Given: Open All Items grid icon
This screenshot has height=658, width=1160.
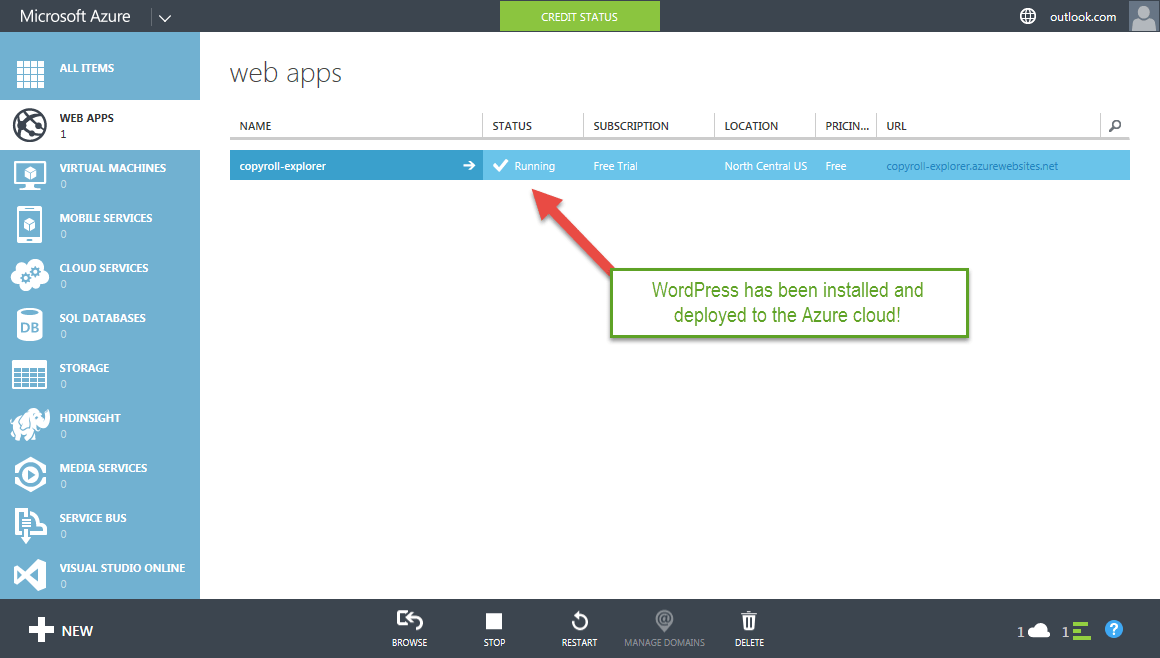Looking at the screenshot, I should [x=30, y=74].
